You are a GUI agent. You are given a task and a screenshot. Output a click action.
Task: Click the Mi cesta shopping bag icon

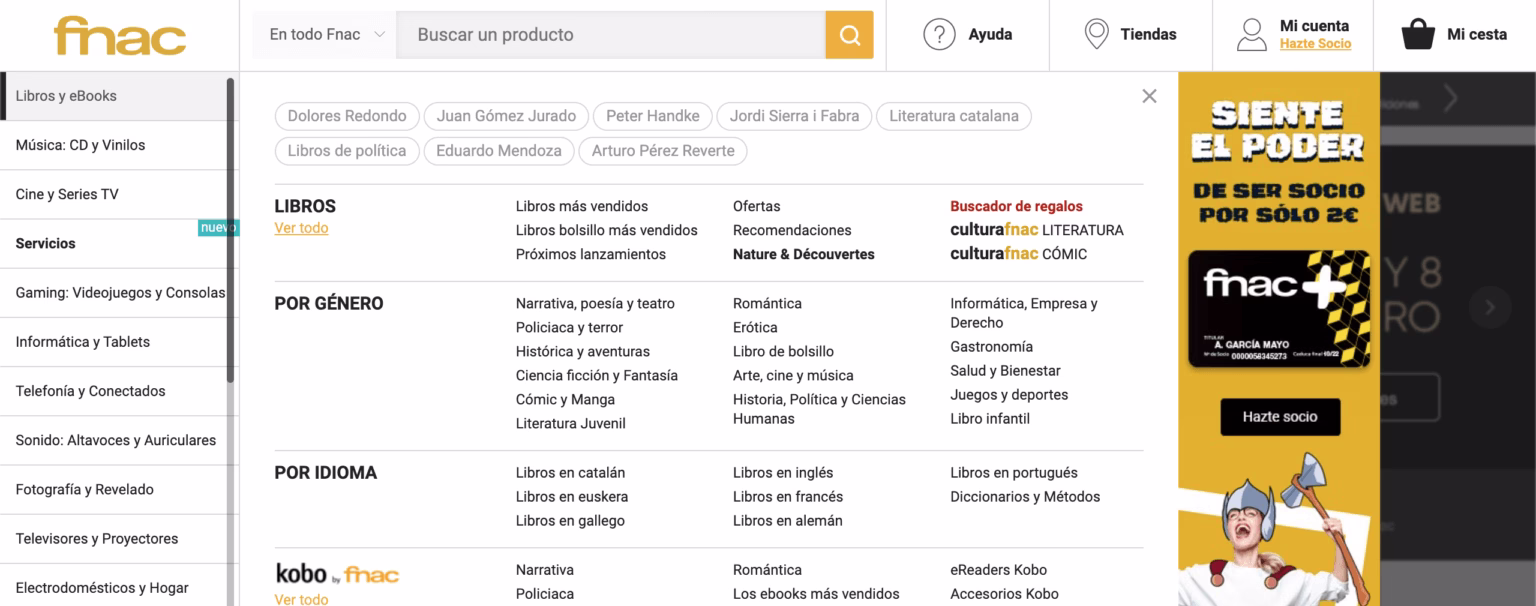[x=1418, y=34]
